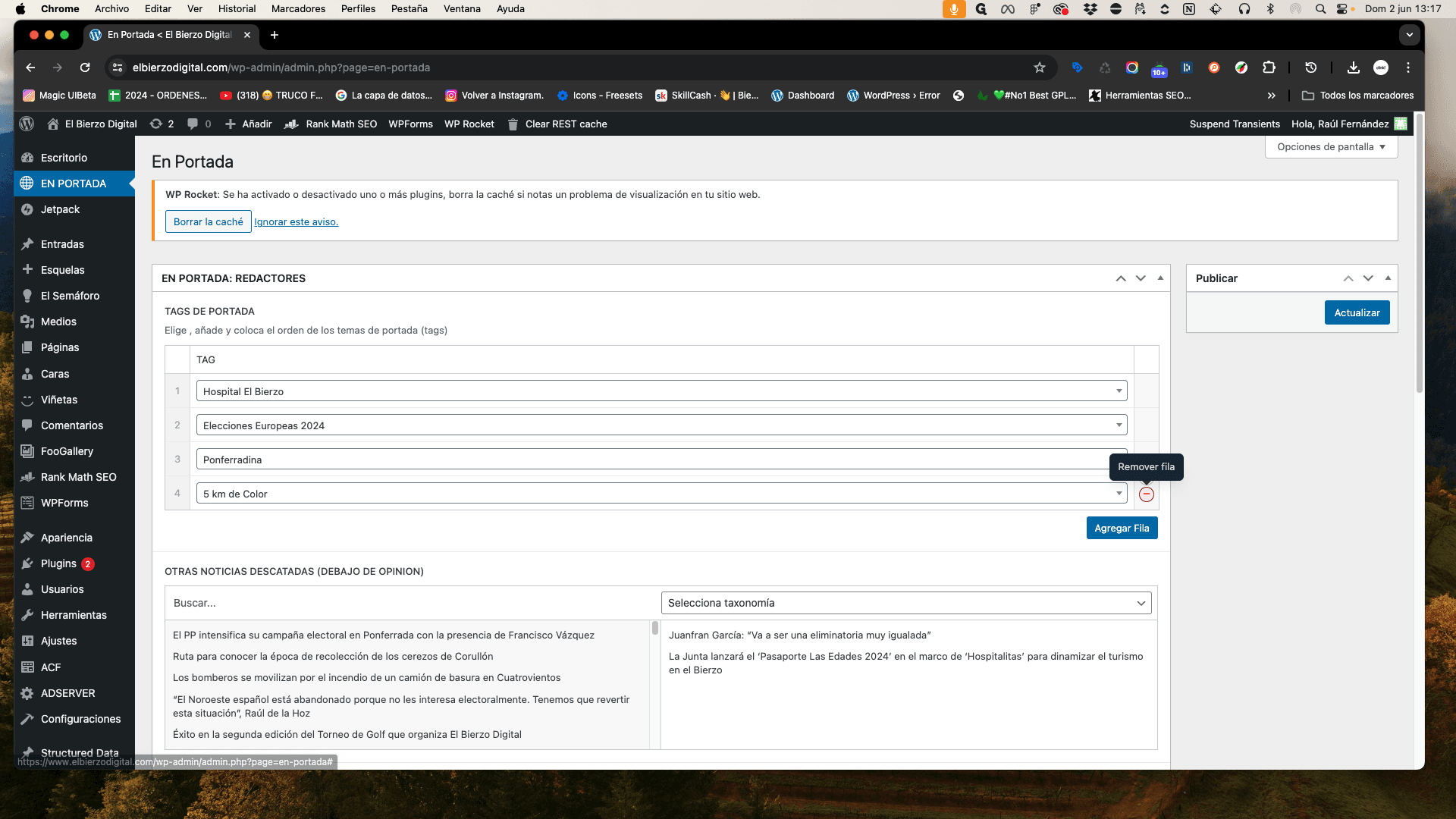Viewport: 1456px width, 819px height.
Task: Click the Buscar... search field
Action: point(412,603)
